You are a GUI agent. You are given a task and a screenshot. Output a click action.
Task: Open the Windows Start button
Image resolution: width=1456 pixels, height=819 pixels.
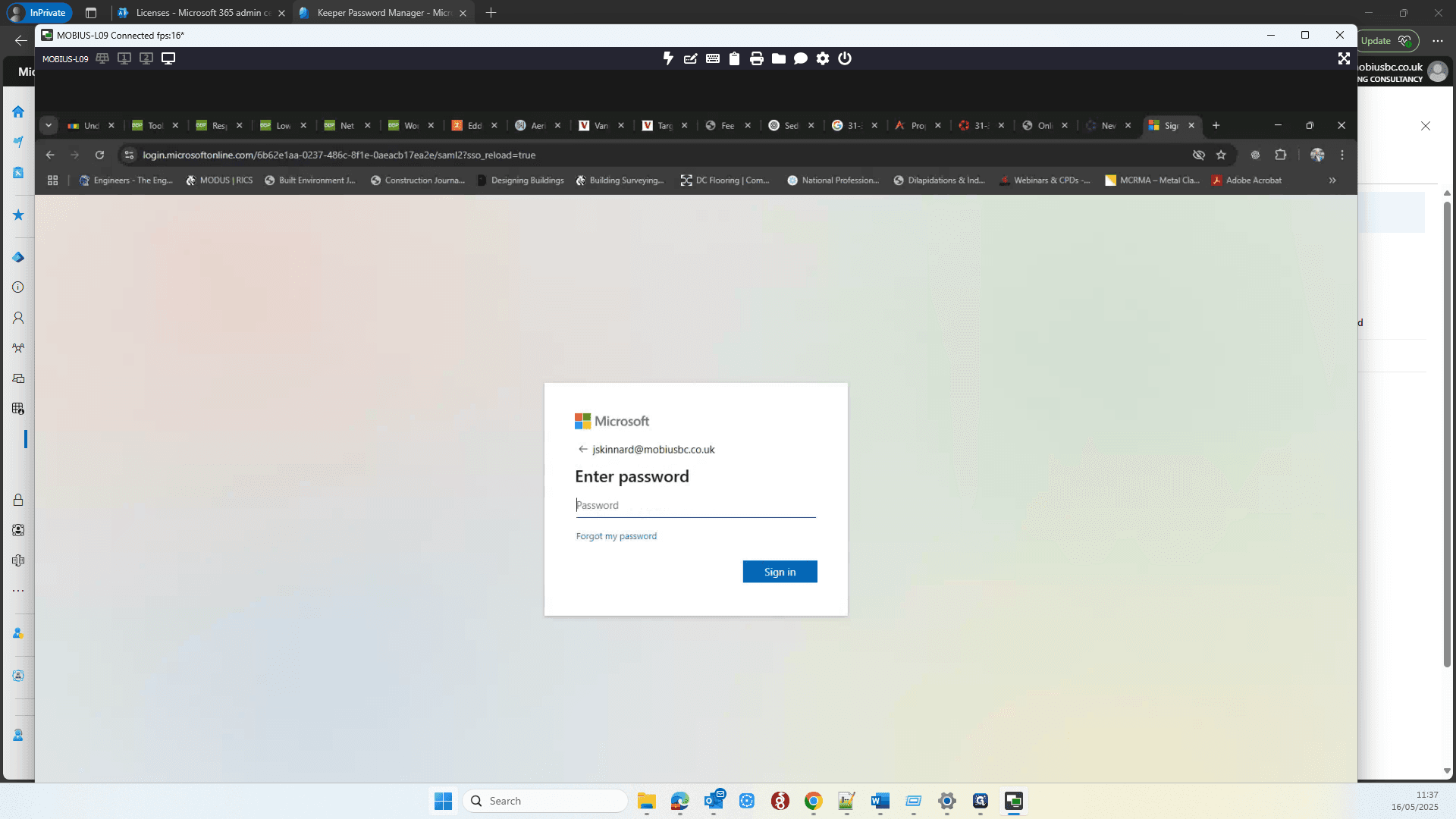coord(443,801)
